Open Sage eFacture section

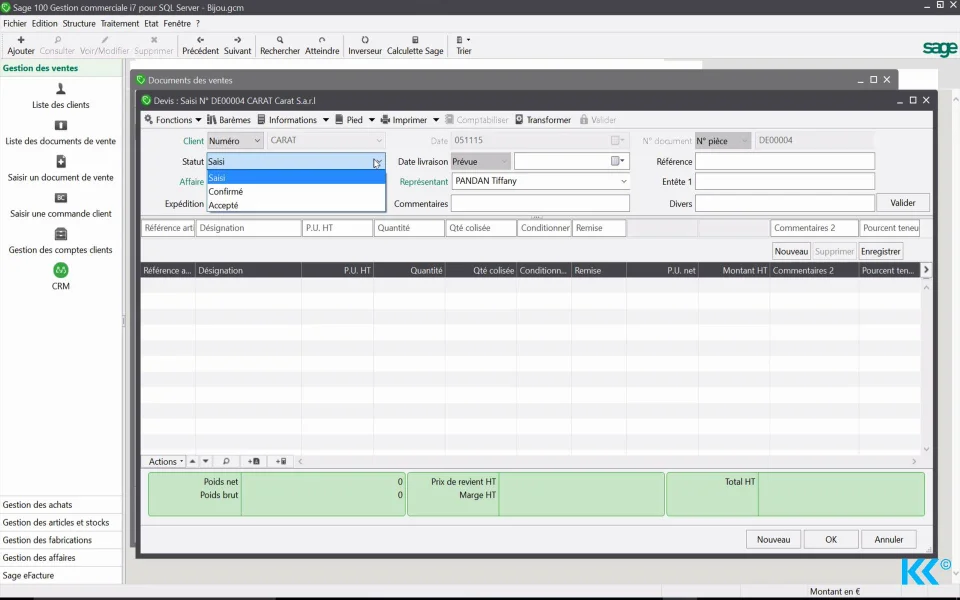pyautogui.click(x=61, y=576)
